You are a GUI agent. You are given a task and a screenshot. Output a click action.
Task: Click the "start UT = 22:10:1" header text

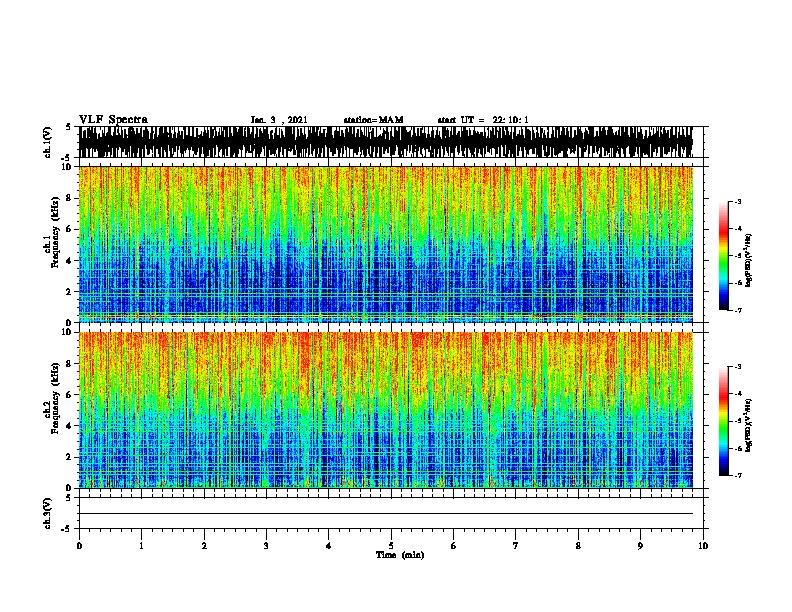pyautogui.click(x=483, y=120)
